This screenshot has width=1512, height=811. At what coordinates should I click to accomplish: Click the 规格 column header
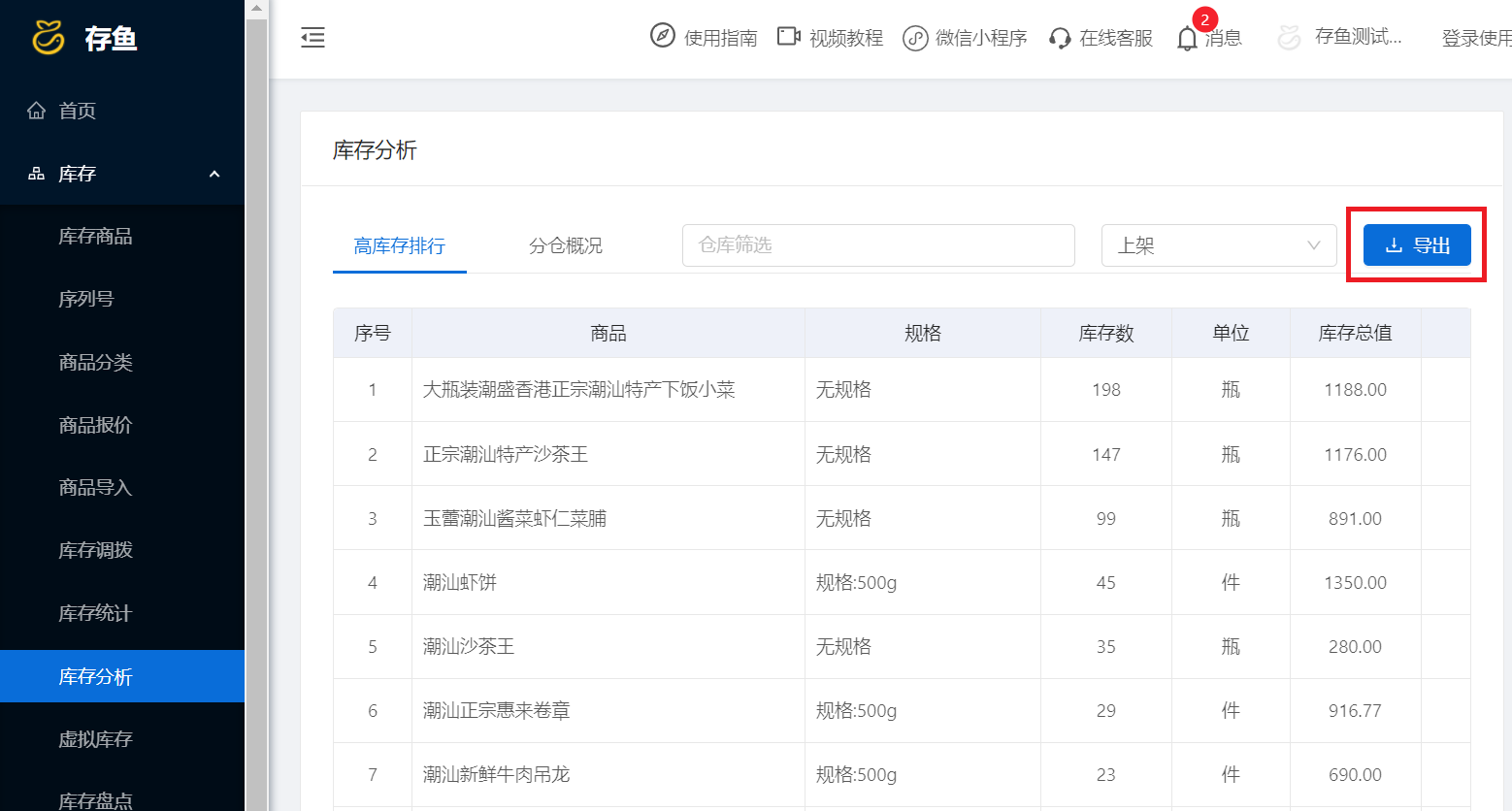point(923,334)
